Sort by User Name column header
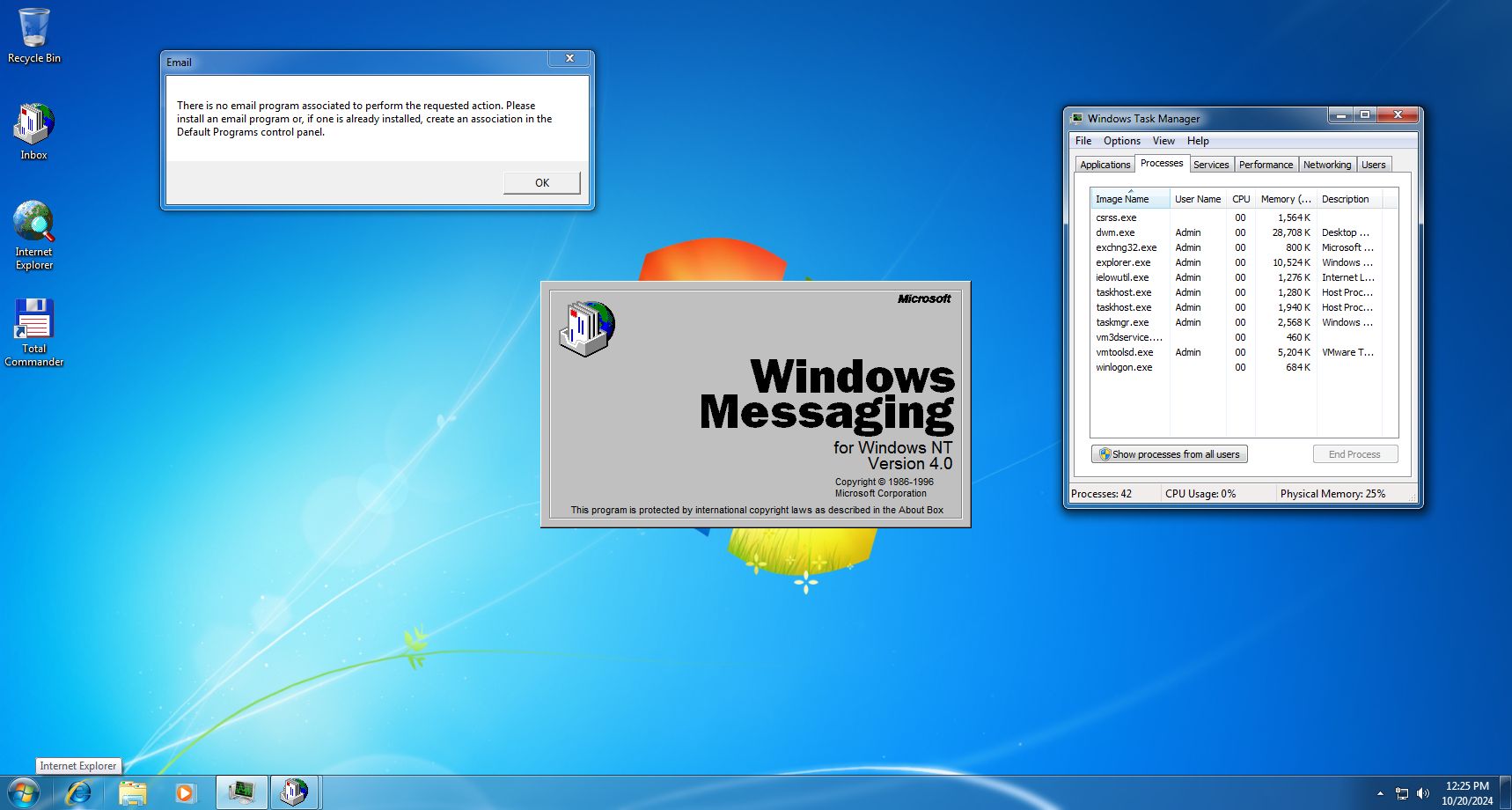Image resolution: width=1512 pixels, height=810 pixels. [1198, 199]
